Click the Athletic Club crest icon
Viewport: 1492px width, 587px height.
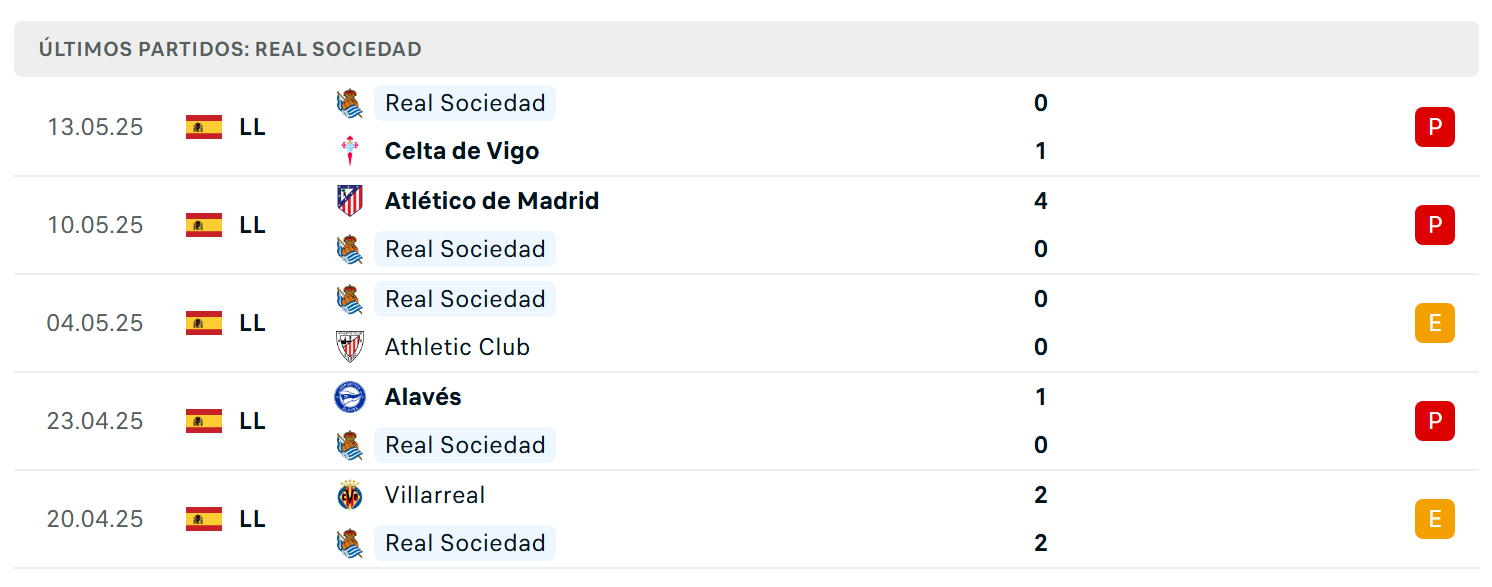pyautogui.click(x=349, y=347)
